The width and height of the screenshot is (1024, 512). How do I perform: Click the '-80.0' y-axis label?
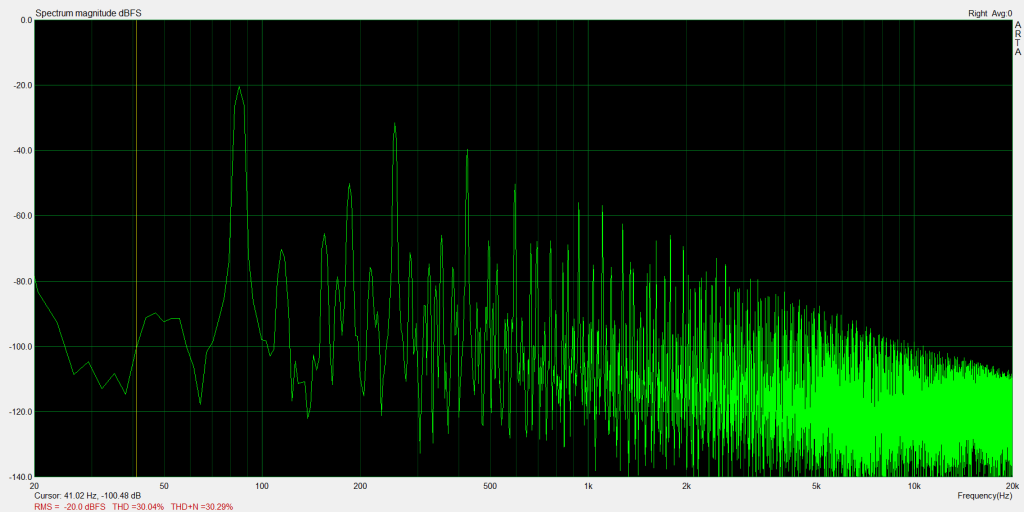(x=24, y=281)
